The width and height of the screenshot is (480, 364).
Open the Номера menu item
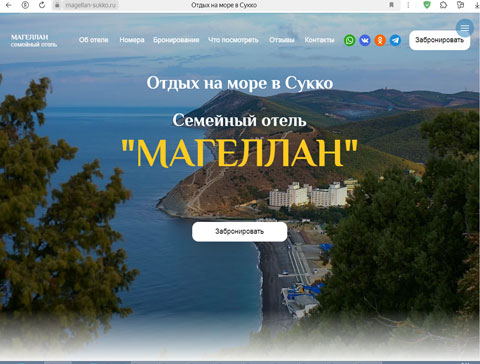click(132, 40)
